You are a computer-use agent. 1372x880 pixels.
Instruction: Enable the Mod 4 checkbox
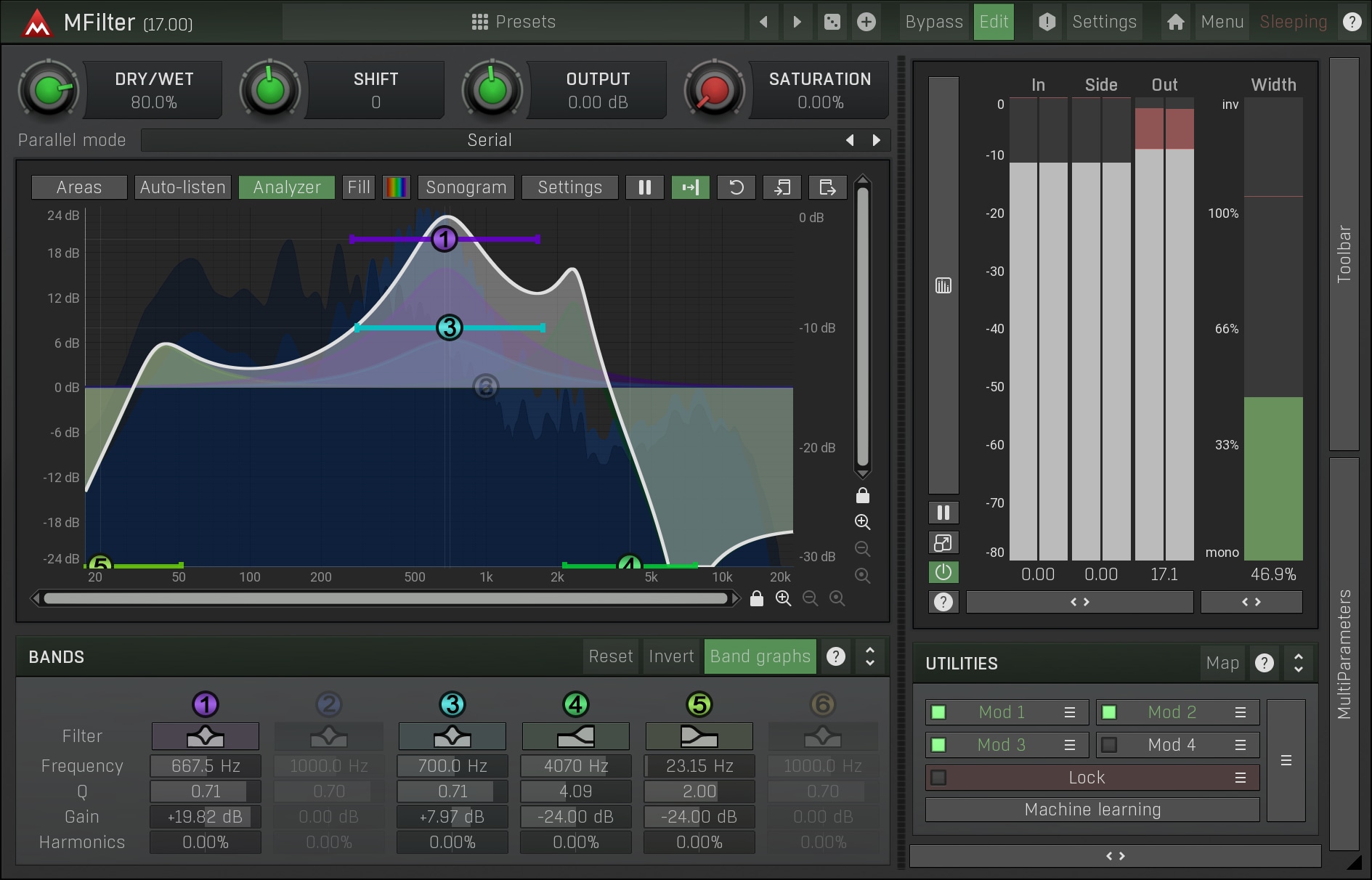pos(1109,745)
